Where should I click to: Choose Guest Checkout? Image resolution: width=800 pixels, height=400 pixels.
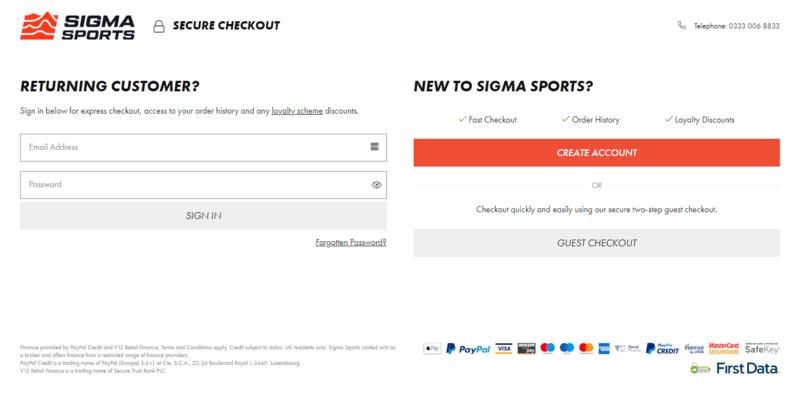[596, 243]
